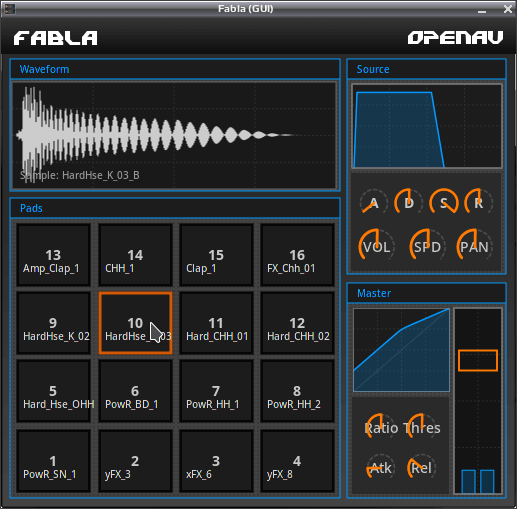Select pad 8 PowR_HH_2
Screen dimensions: 517x509
click(x=297, y=391)
